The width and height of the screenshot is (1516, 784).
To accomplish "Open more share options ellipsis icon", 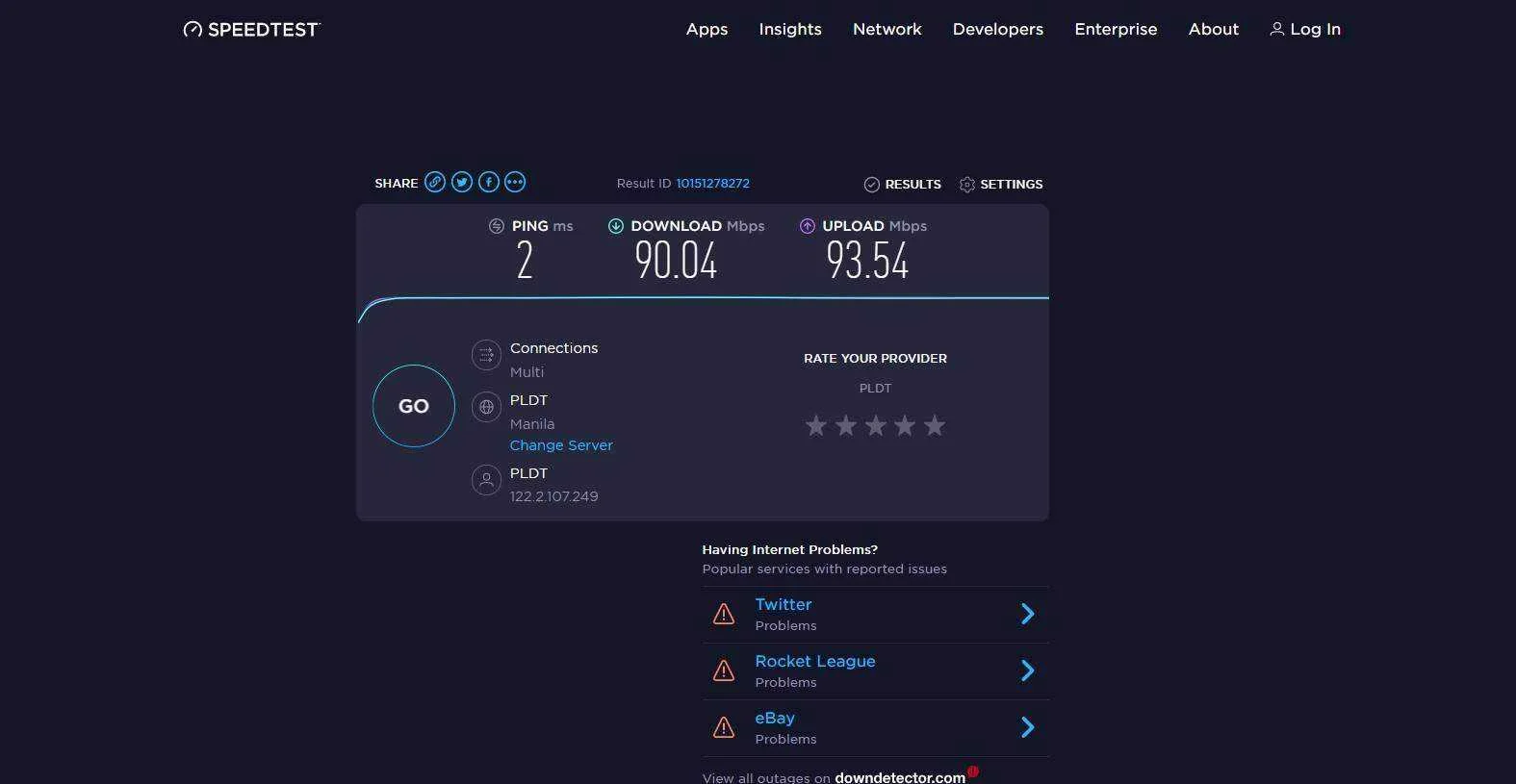I will coord(515,182).
